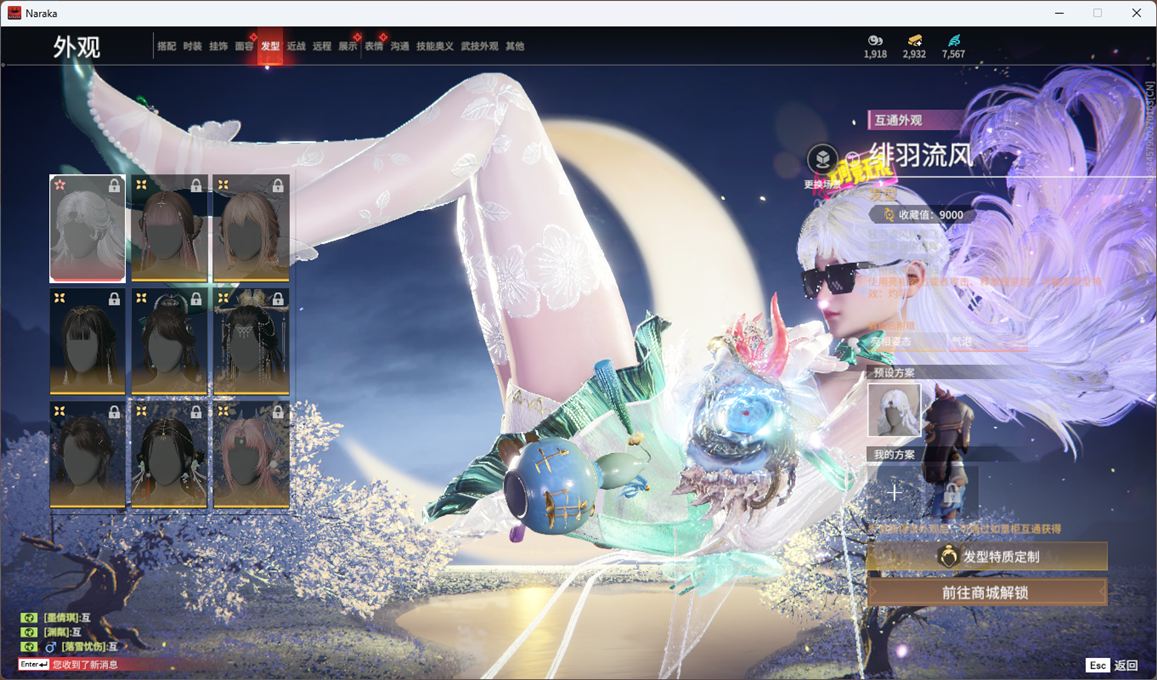Open the 搭配 tab
Screen dimensions: 1157x680
166,46
